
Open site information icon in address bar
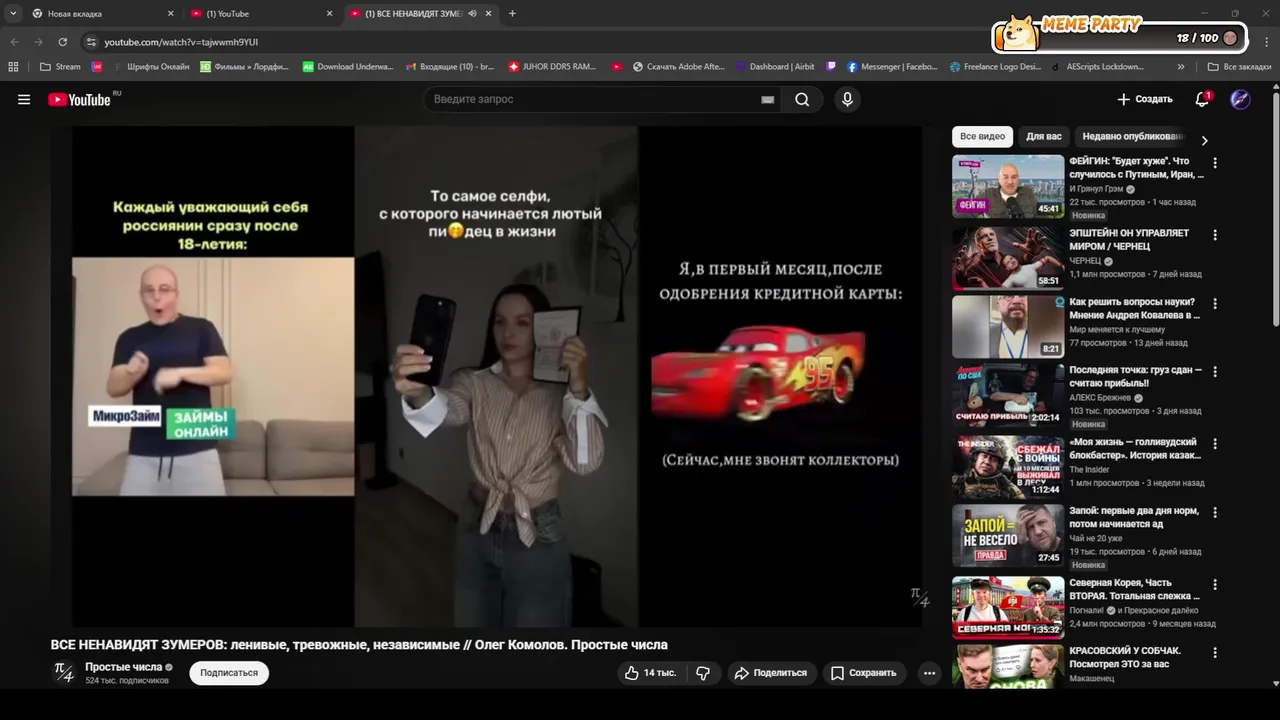click(x=91, y=42)
